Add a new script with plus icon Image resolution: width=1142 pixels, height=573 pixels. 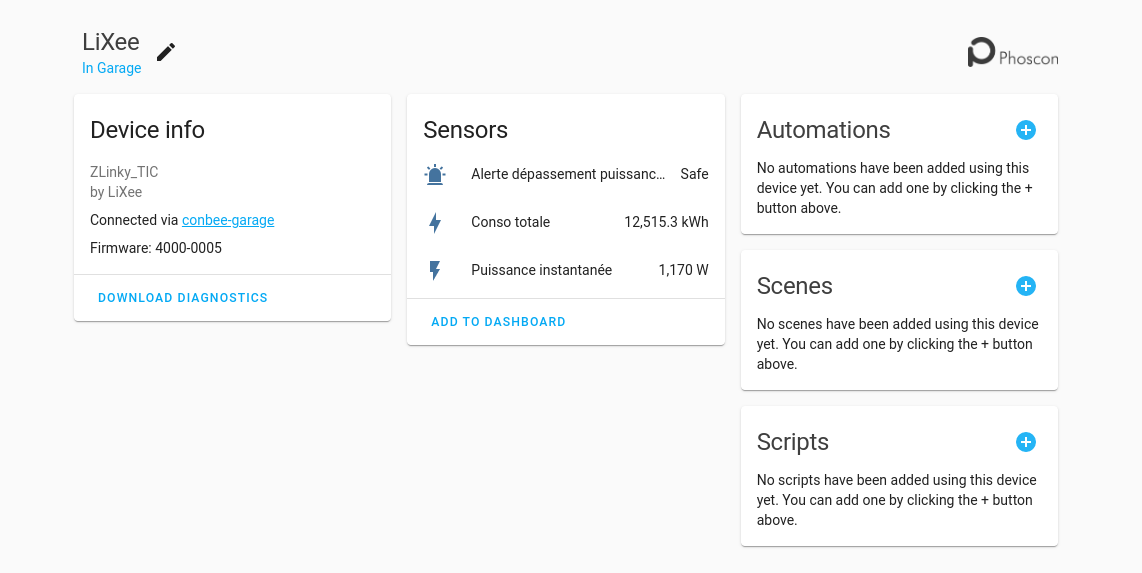point(1025,442)
